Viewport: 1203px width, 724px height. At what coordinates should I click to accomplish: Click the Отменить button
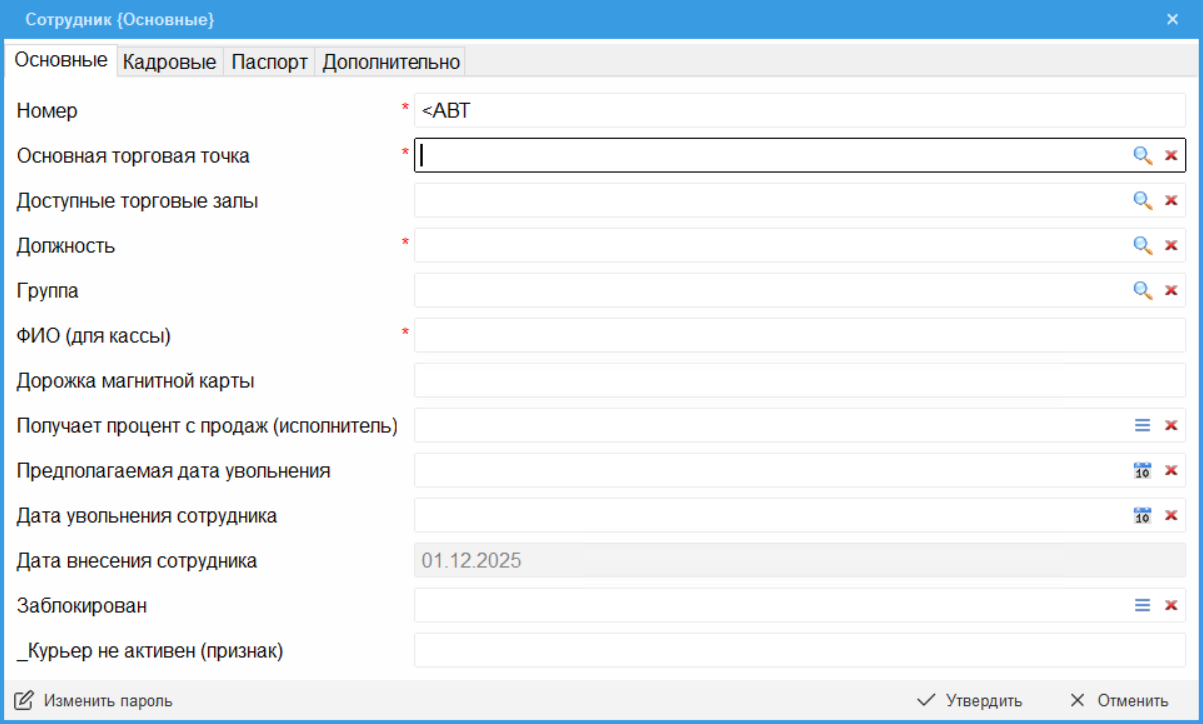[x=1119, y=700]
